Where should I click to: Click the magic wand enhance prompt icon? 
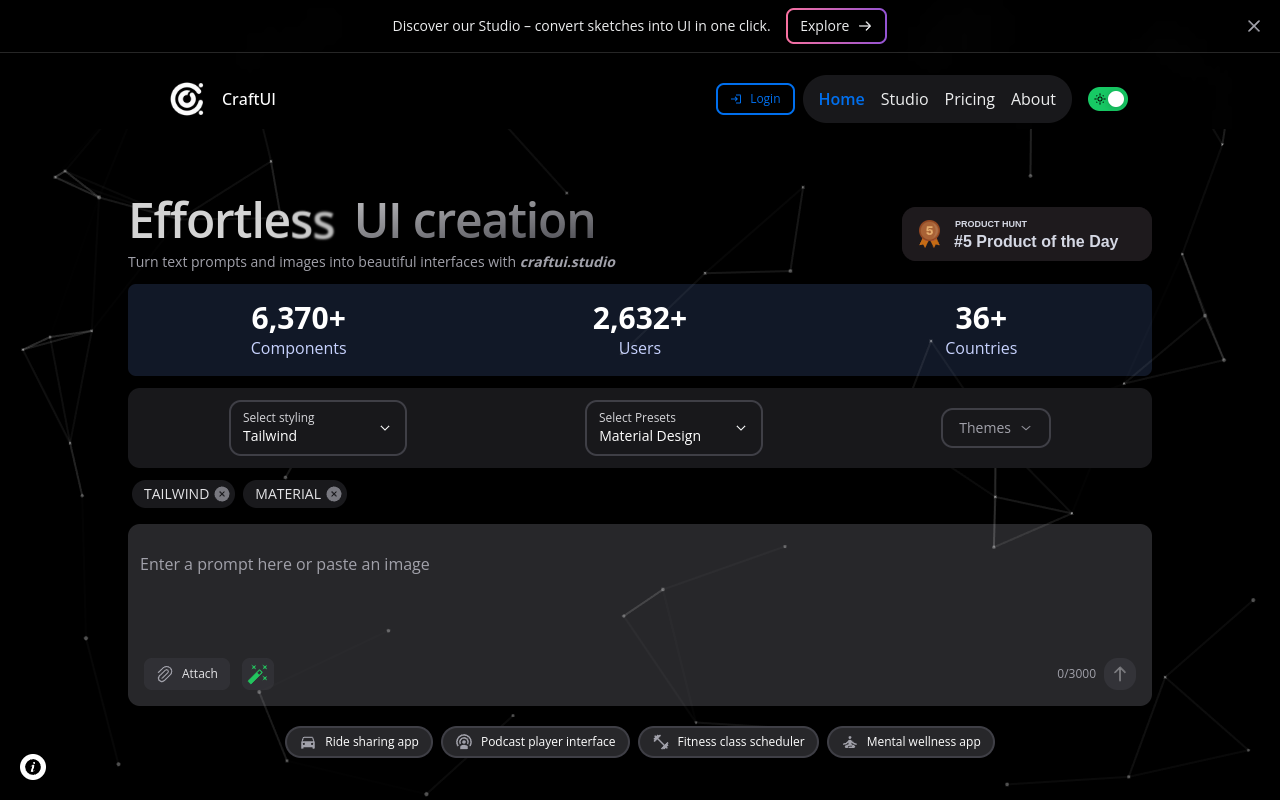258,674
